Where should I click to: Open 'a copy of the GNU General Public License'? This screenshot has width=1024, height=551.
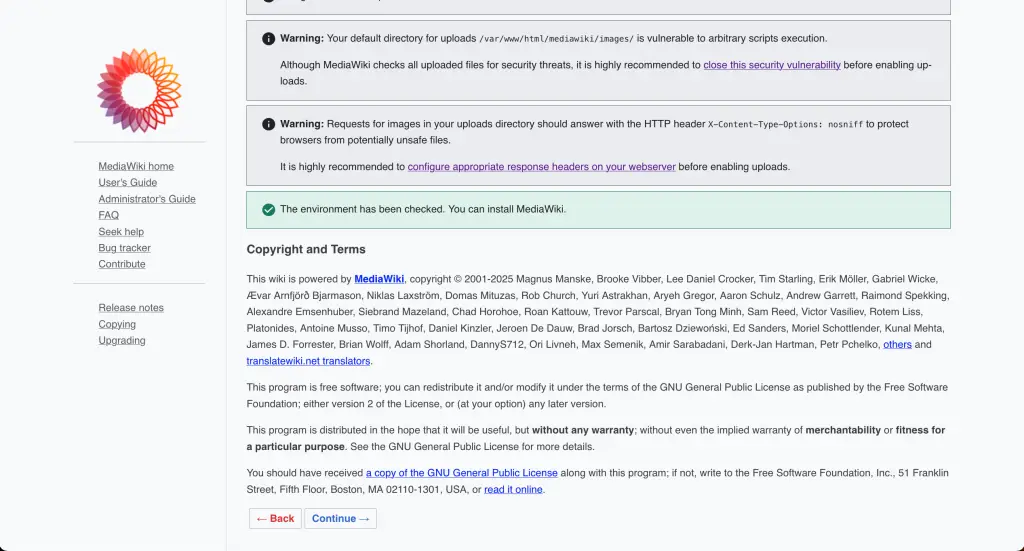click(462, 473)
